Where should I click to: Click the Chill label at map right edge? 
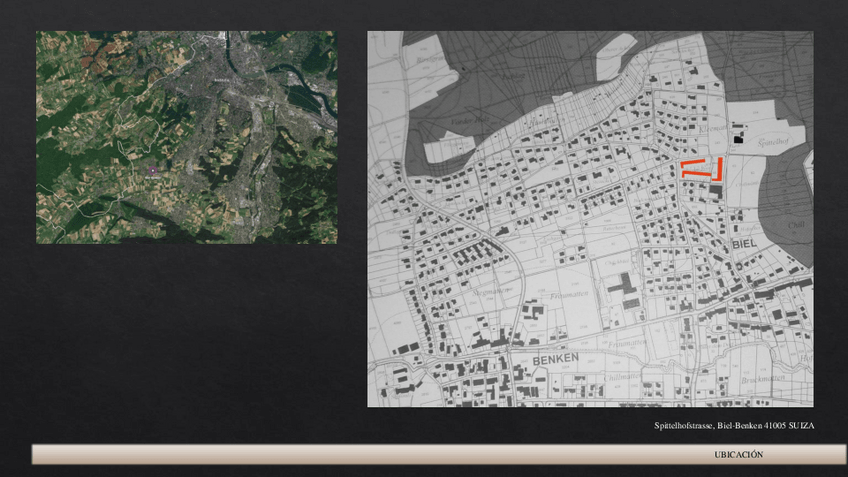pyautogui.click(x=798, y=225)
